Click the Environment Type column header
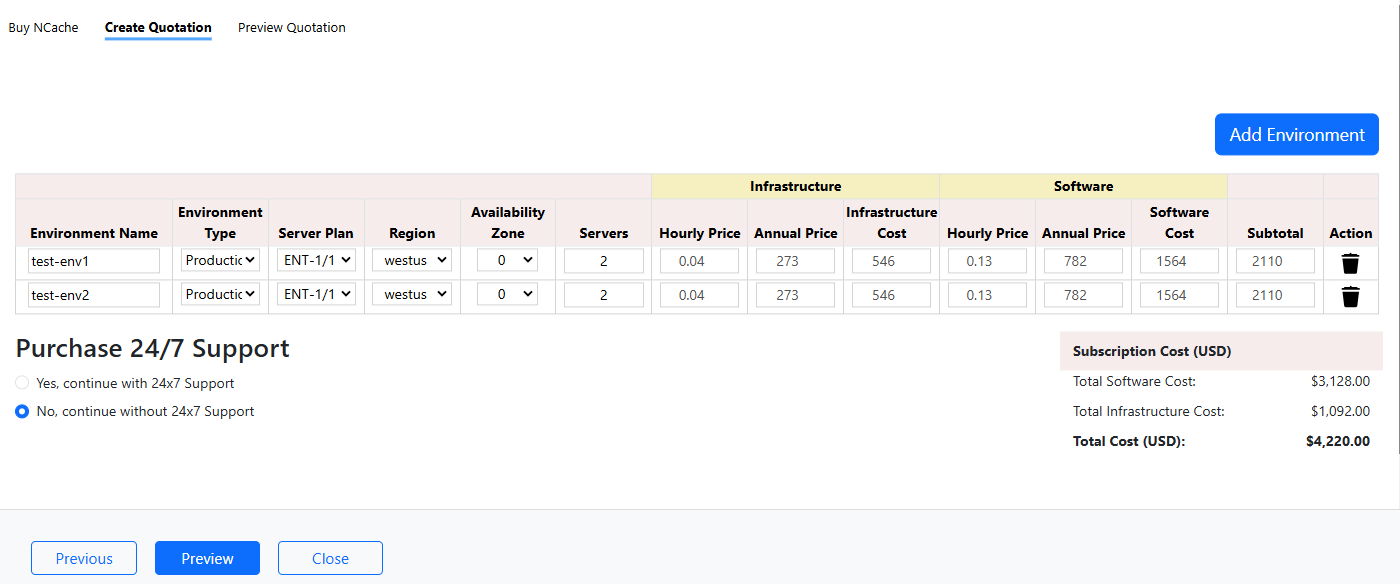The image size is (1400, 584). click(220, 222)
